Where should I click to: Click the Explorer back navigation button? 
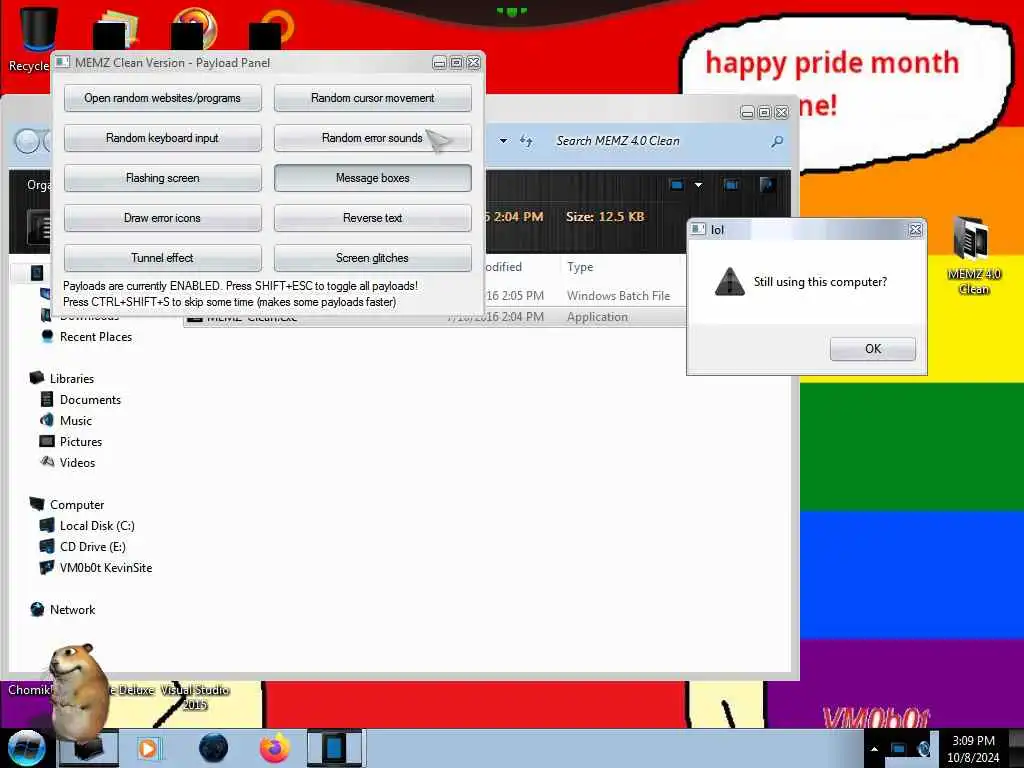pos(27,141)
